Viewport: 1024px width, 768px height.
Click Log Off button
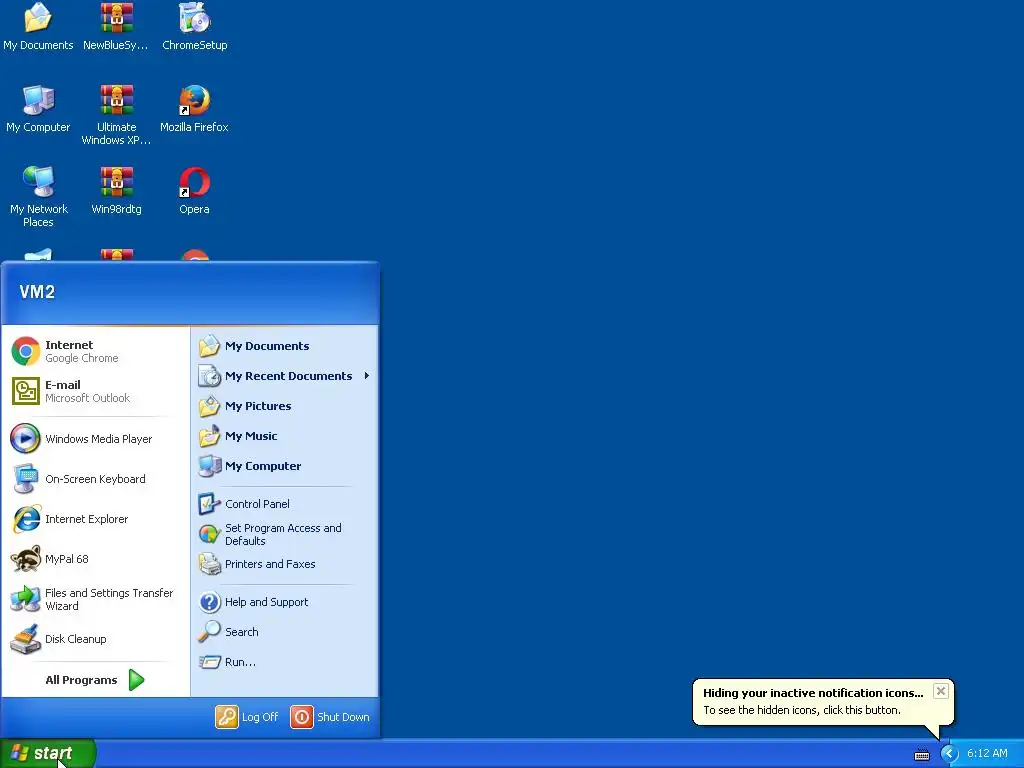(x=247, y=716)
